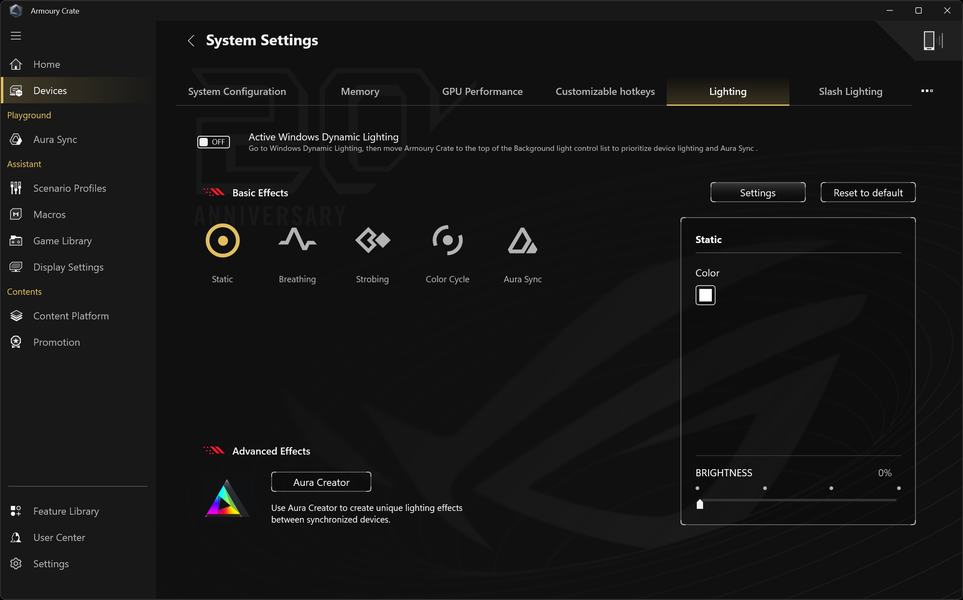Click the 0% brightness value
Image resolution: width=963 pixels, height=600 pixels.
[884, 473]
